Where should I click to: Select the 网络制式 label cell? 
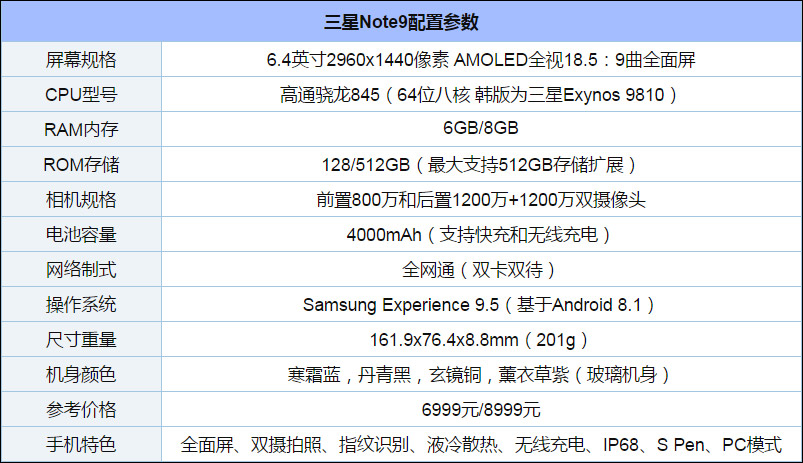[81, 269]
